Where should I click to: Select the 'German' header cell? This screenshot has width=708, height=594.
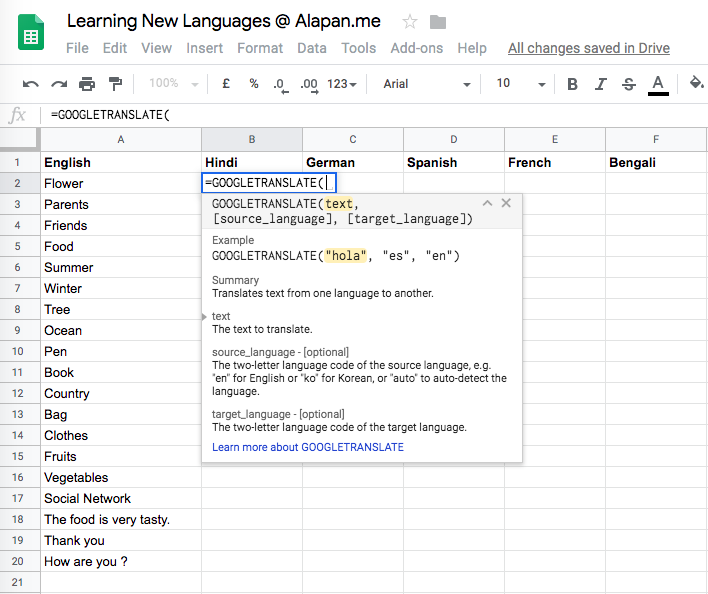coord(353,162)
